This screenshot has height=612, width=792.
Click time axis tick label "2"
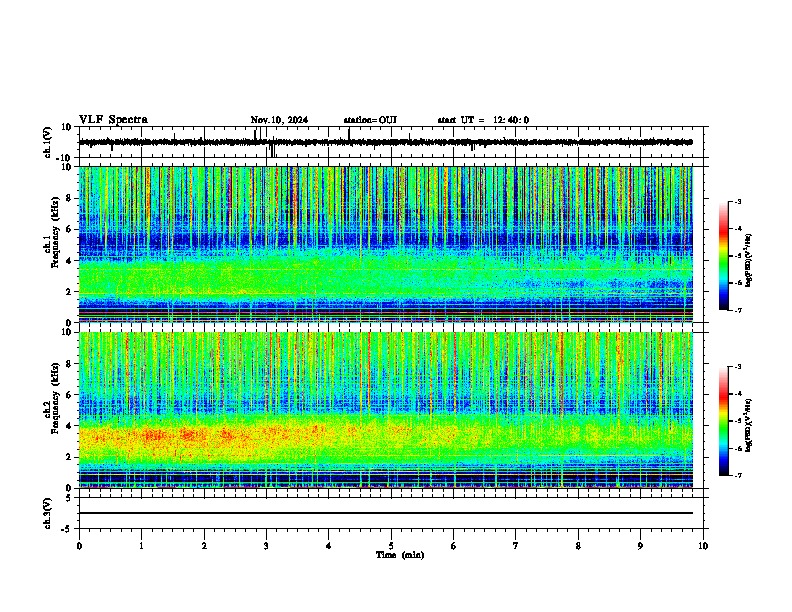pyautogui.click(x=204, y=546)
